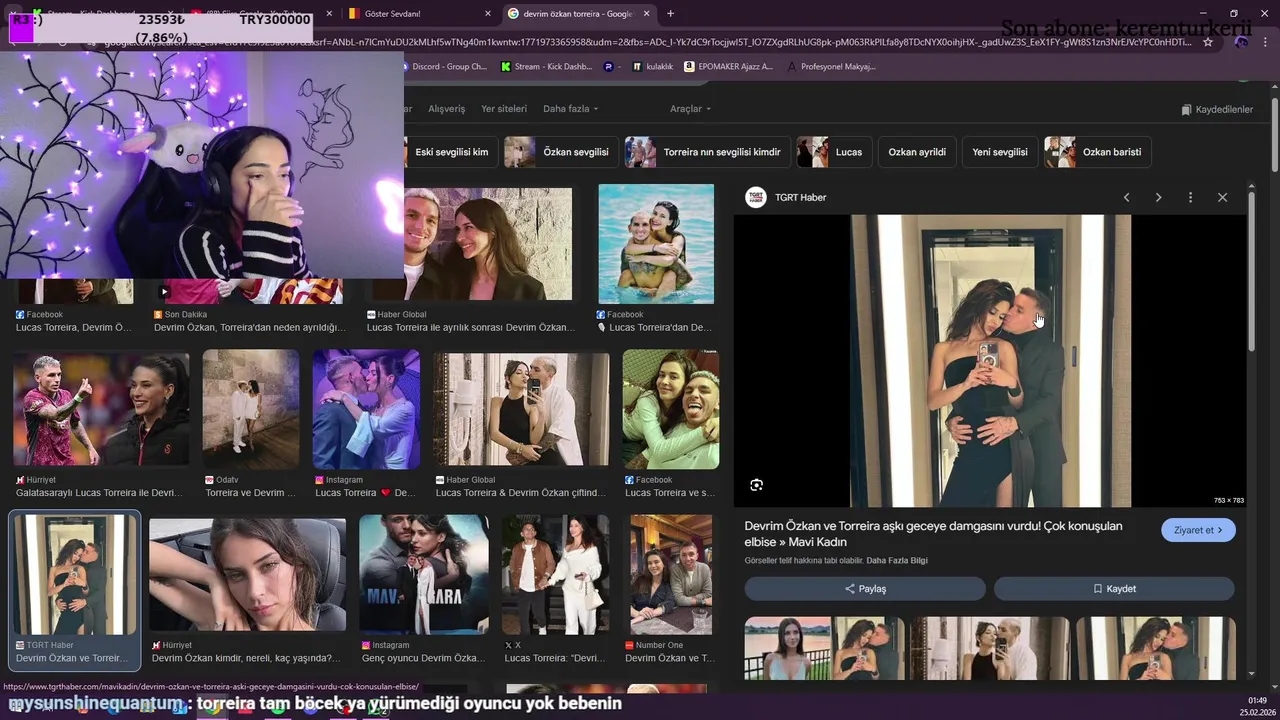Viewport: 1280px width, 720px height.
Task: Apply the Ozkan ayrildi filter chip
Action: 917,152
